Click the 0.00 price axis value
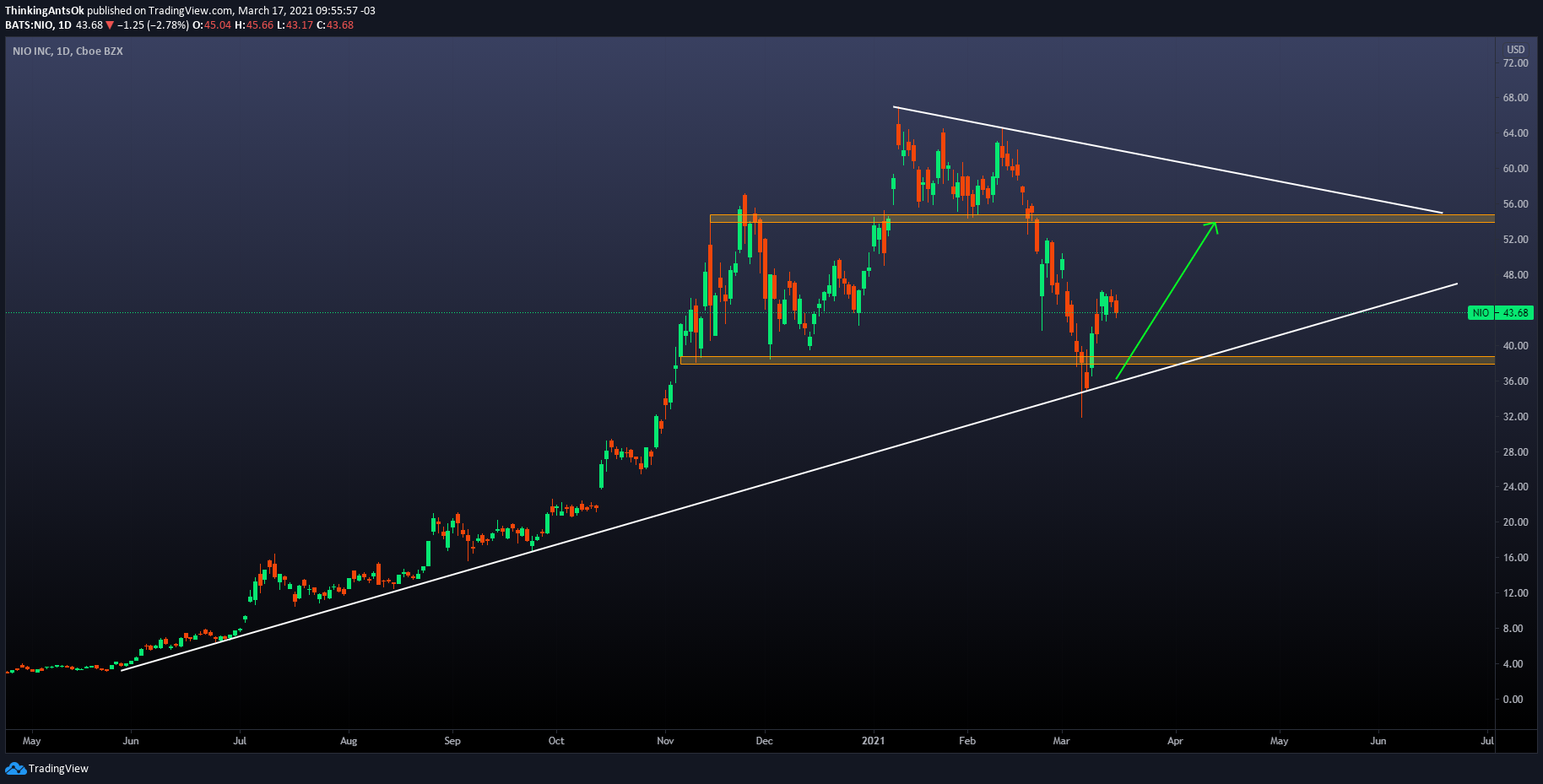The height and width of the screenshot is (784, 1543). click(x=1513, y=700)
